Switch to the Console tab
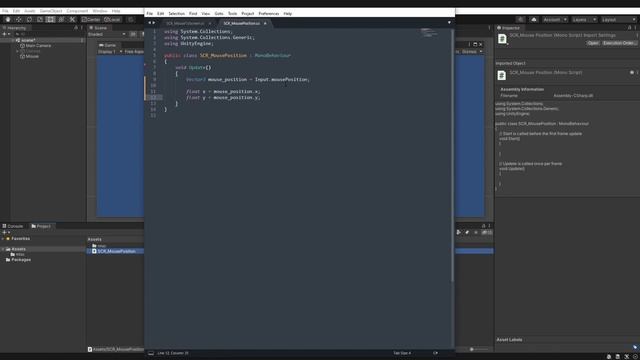The height and width of the screenshot is (360, 640). pos(13,226)
